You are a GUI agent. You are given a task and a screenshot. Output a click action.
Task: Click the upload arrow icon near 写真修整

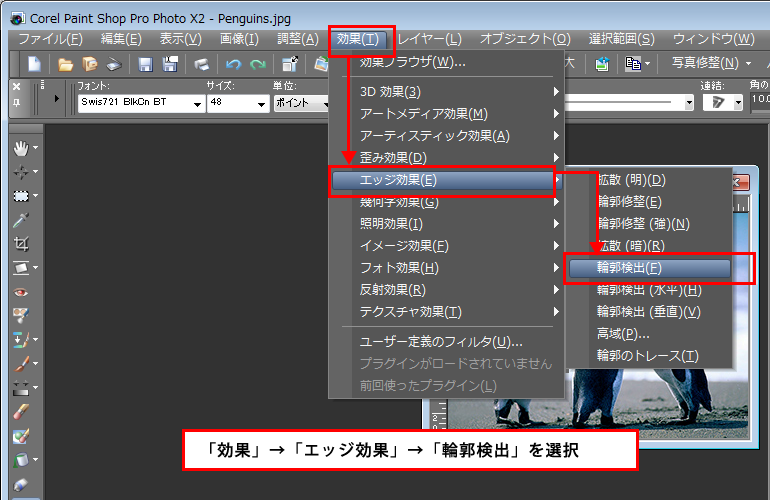tap(602, 64)
